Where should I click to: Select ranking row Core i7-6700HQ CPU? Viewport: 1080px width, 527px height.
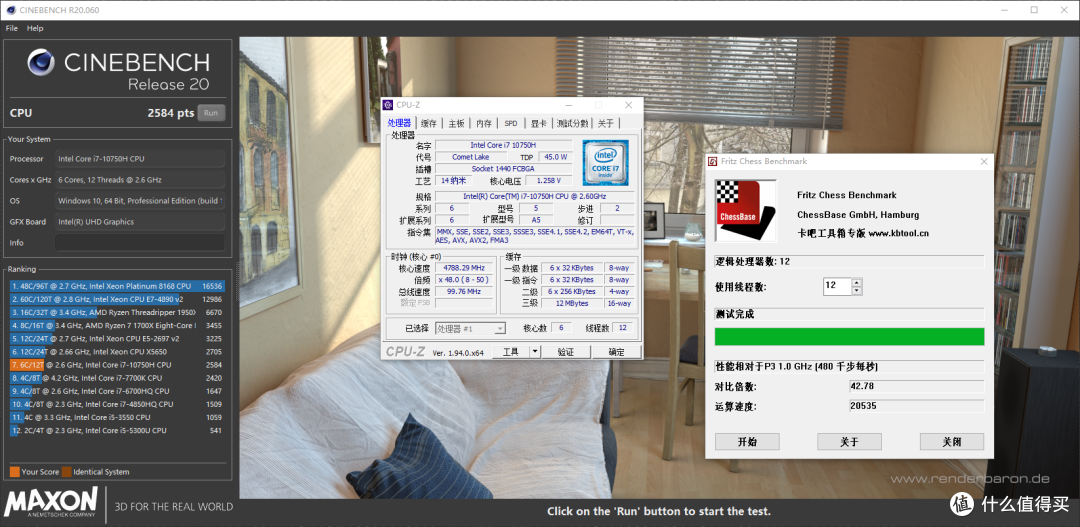click(116, 391)
